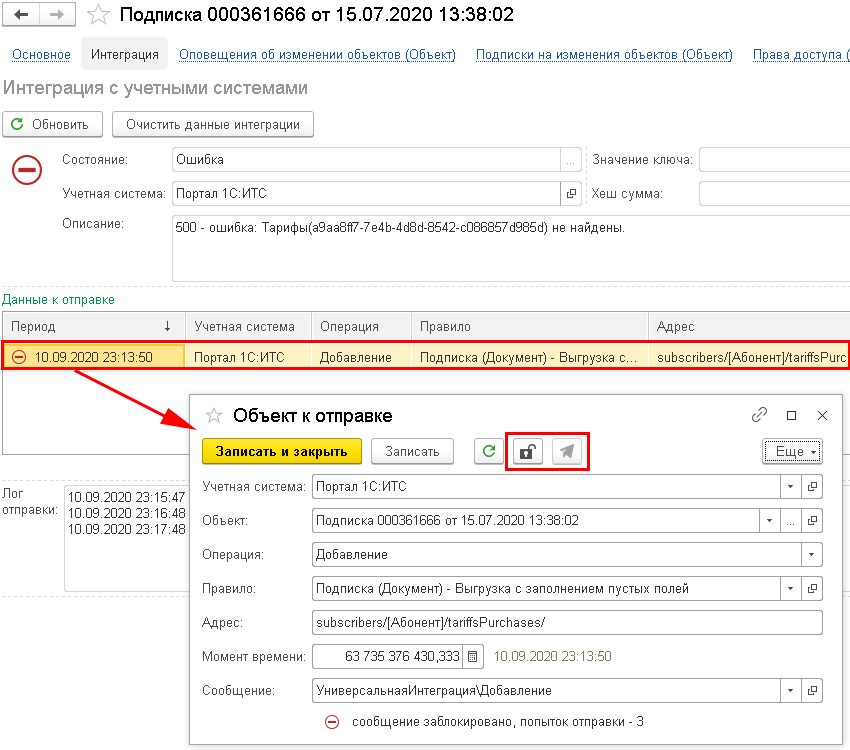
Task: Click Записать и закрыть button
Action: pos(281,451)
